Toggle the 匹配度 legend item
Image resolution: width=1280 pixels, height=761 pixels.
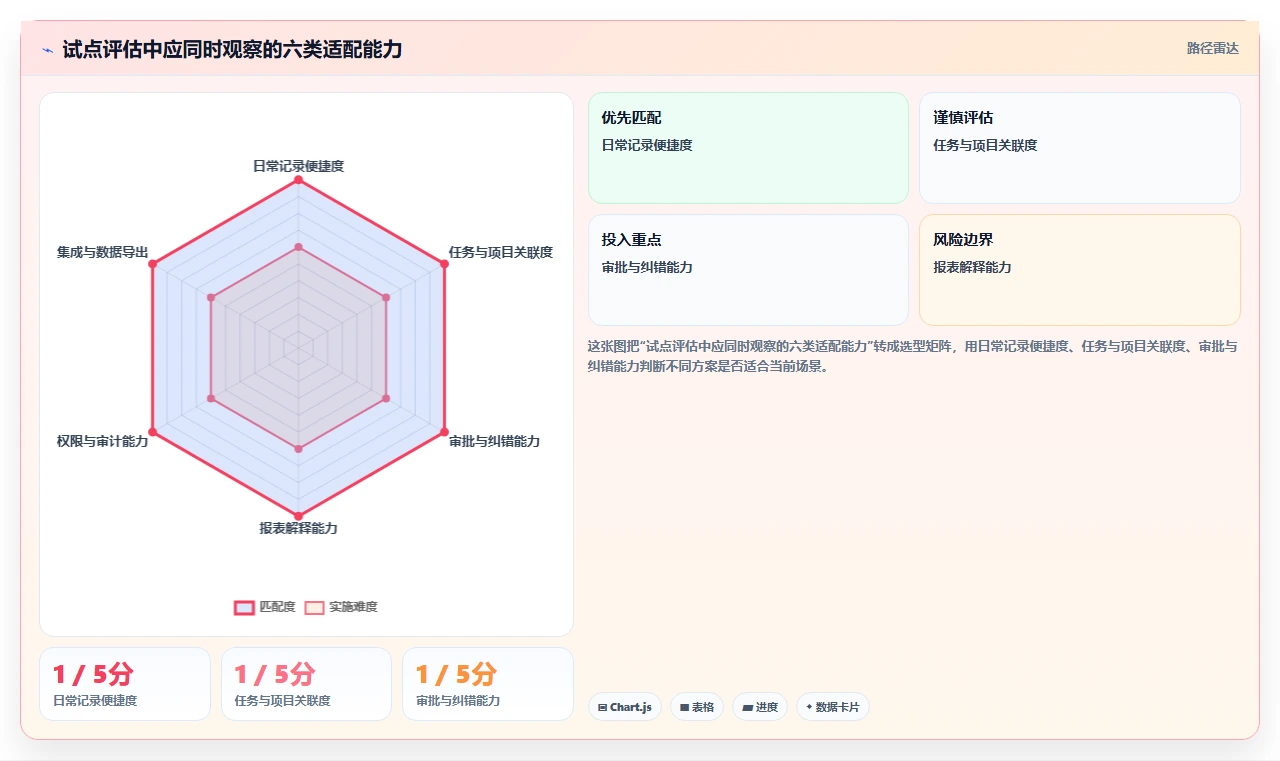tap(265, 607)
